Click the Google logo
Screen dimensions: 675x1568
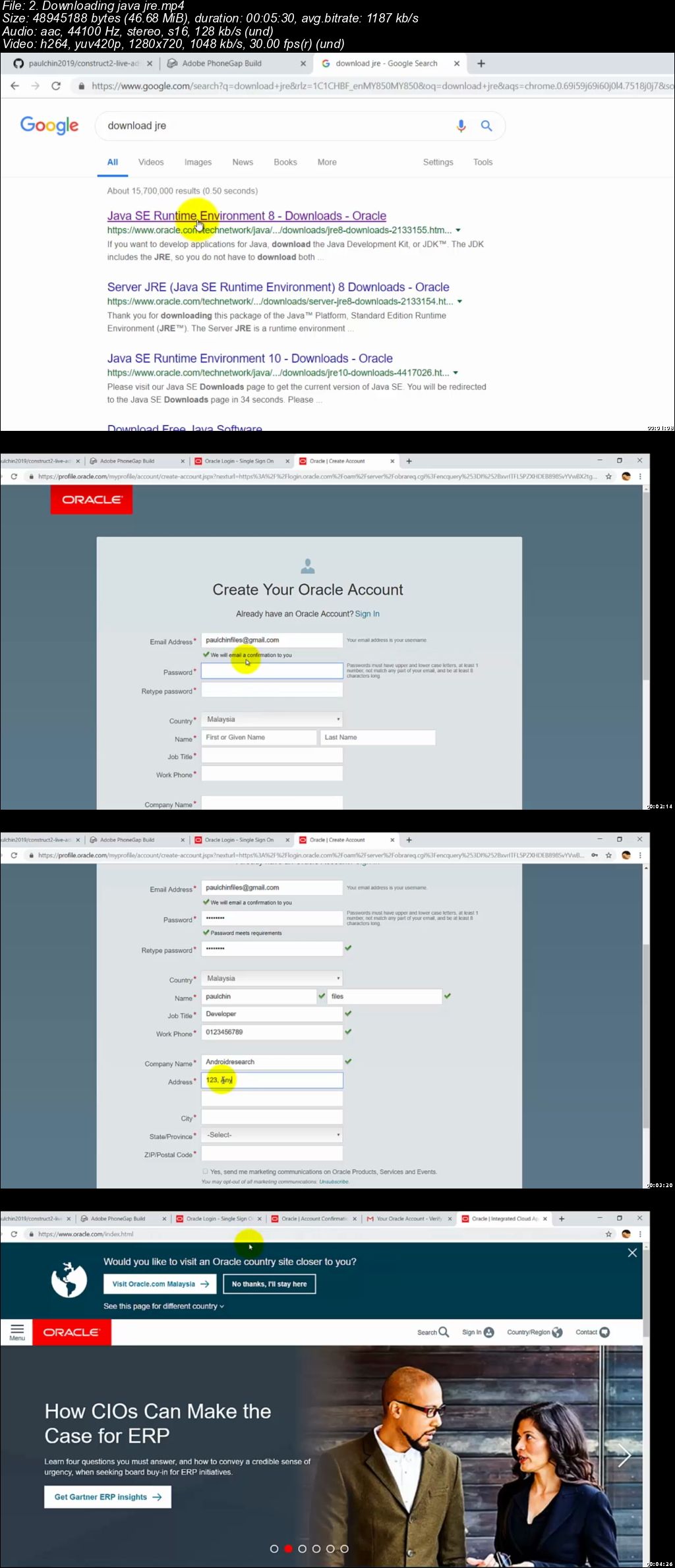click(49, 125)
